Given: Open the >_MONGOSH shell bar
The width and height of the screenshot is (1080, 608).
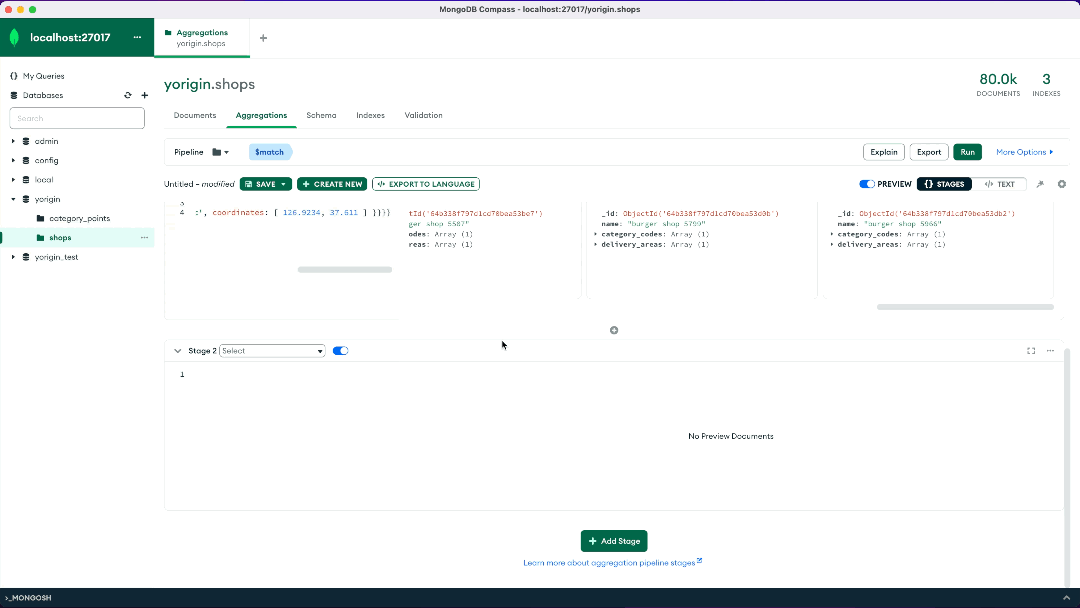Looking at the screenshot, I should (x=29, y=598).
